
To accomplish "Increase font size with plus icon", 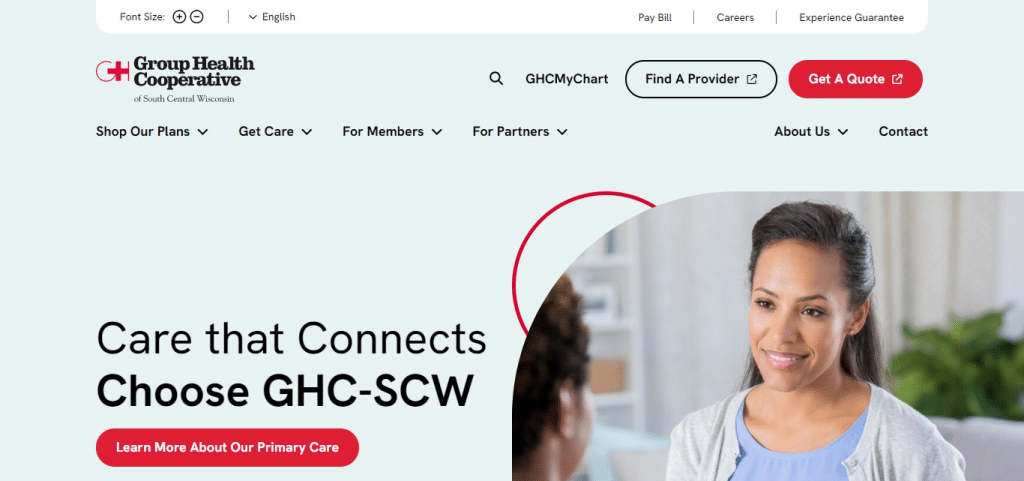I will (179, 17).
